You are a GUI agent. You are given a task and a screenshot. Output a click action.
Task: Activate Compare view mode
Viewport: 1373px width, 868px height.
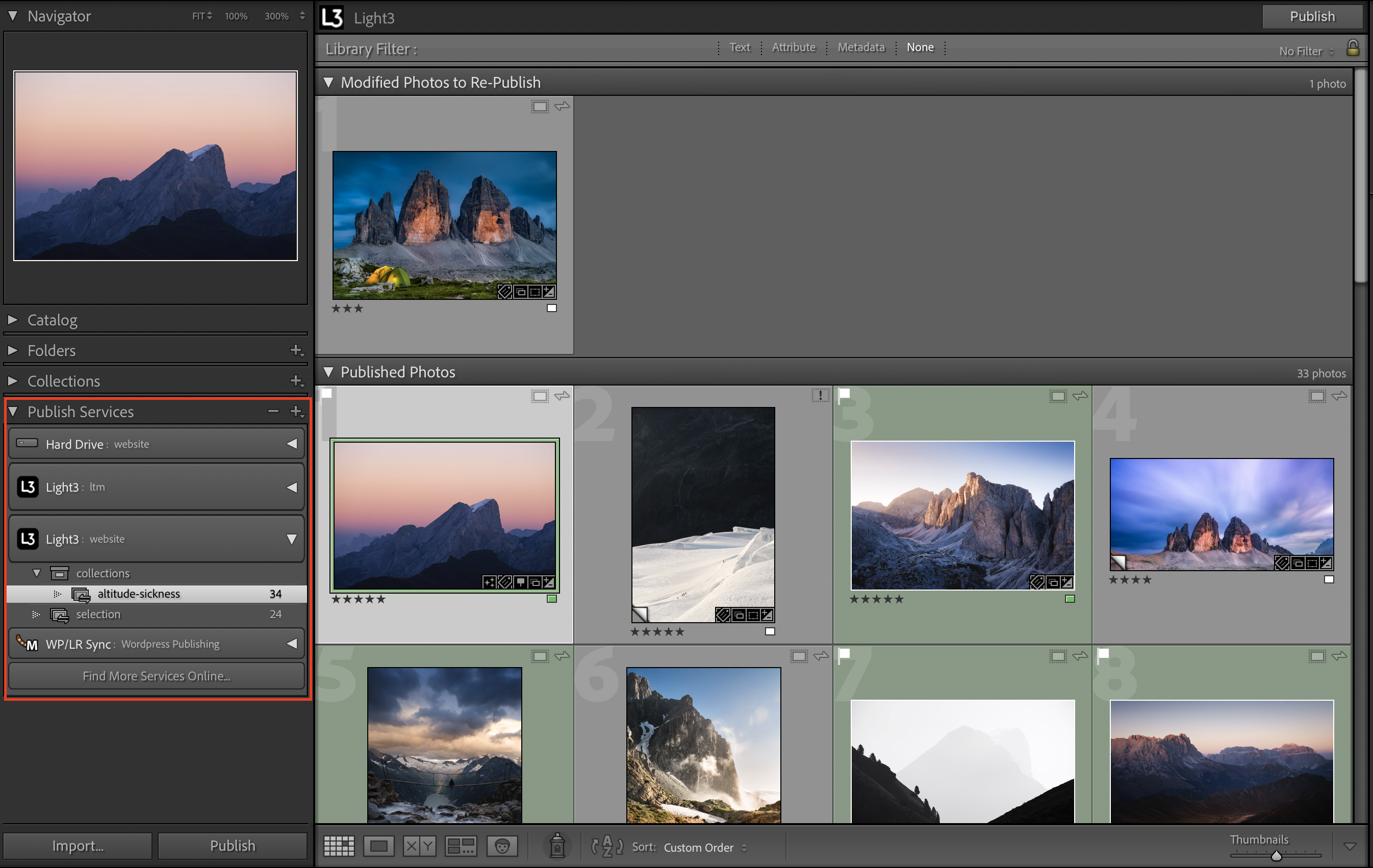[419, 846]
